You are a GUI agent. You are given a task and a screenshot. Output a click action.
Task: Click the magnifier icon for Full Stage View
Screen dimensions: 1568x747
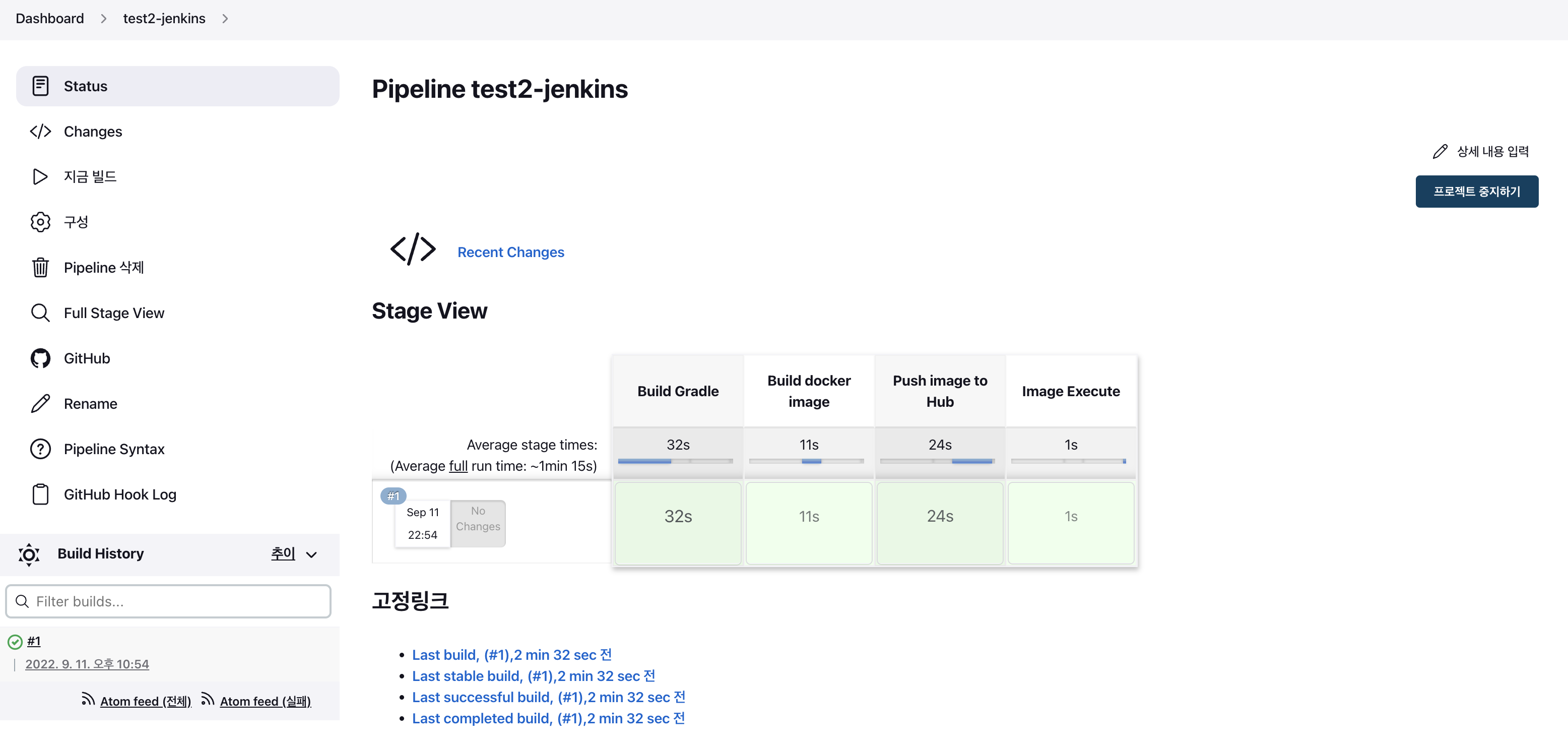tap(40, 313)
